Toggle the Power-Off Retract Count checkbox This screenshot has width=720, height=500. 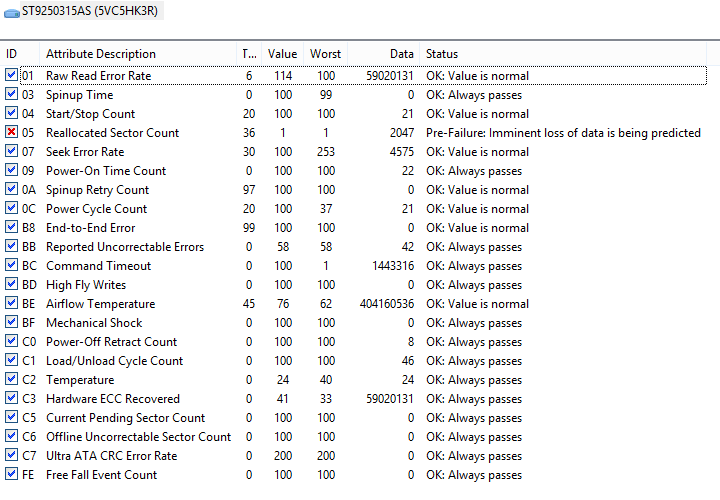pyautogui.click(x=11, y=341)
